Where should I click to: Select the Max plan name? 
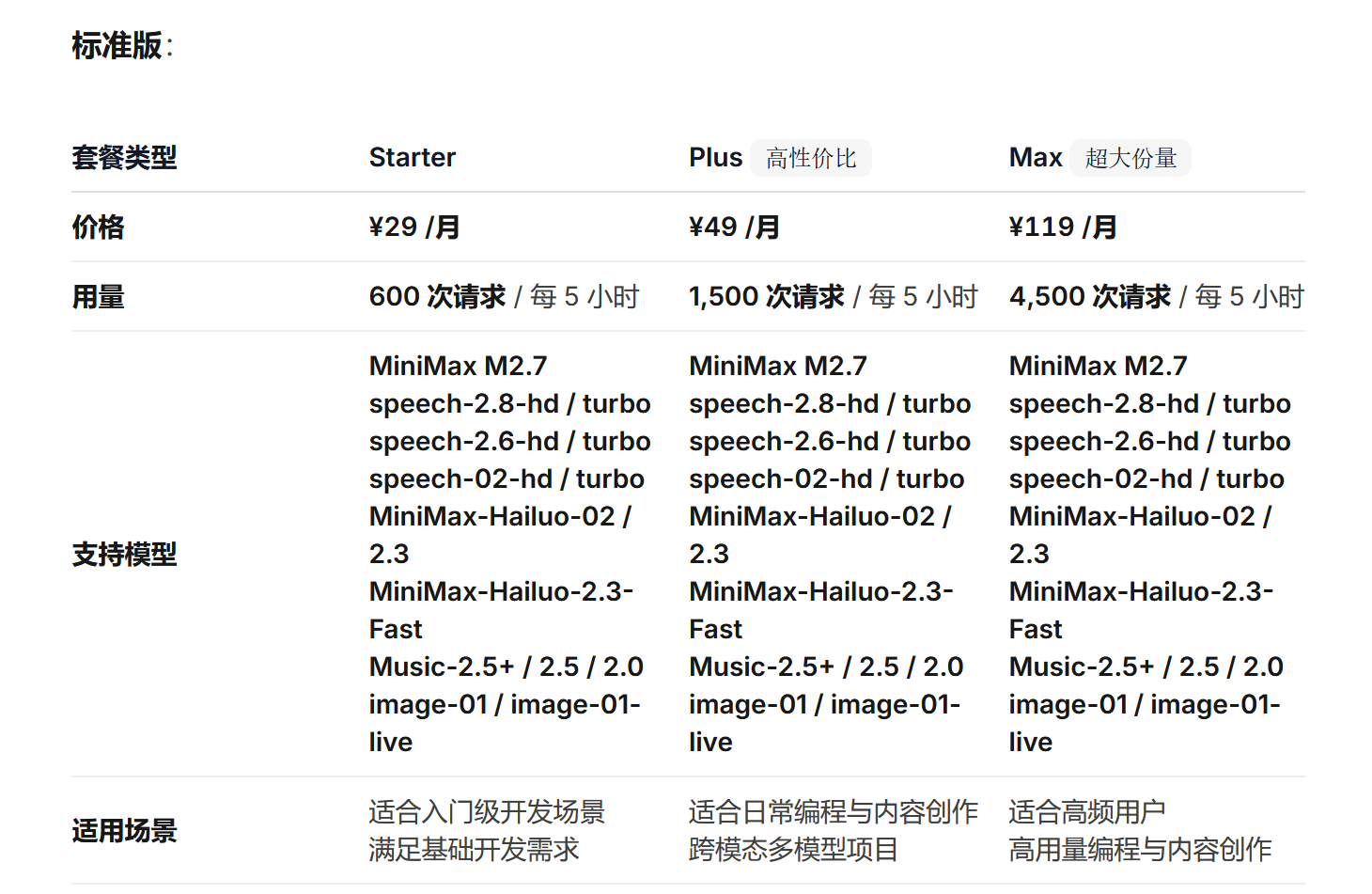pos(1035,157)
